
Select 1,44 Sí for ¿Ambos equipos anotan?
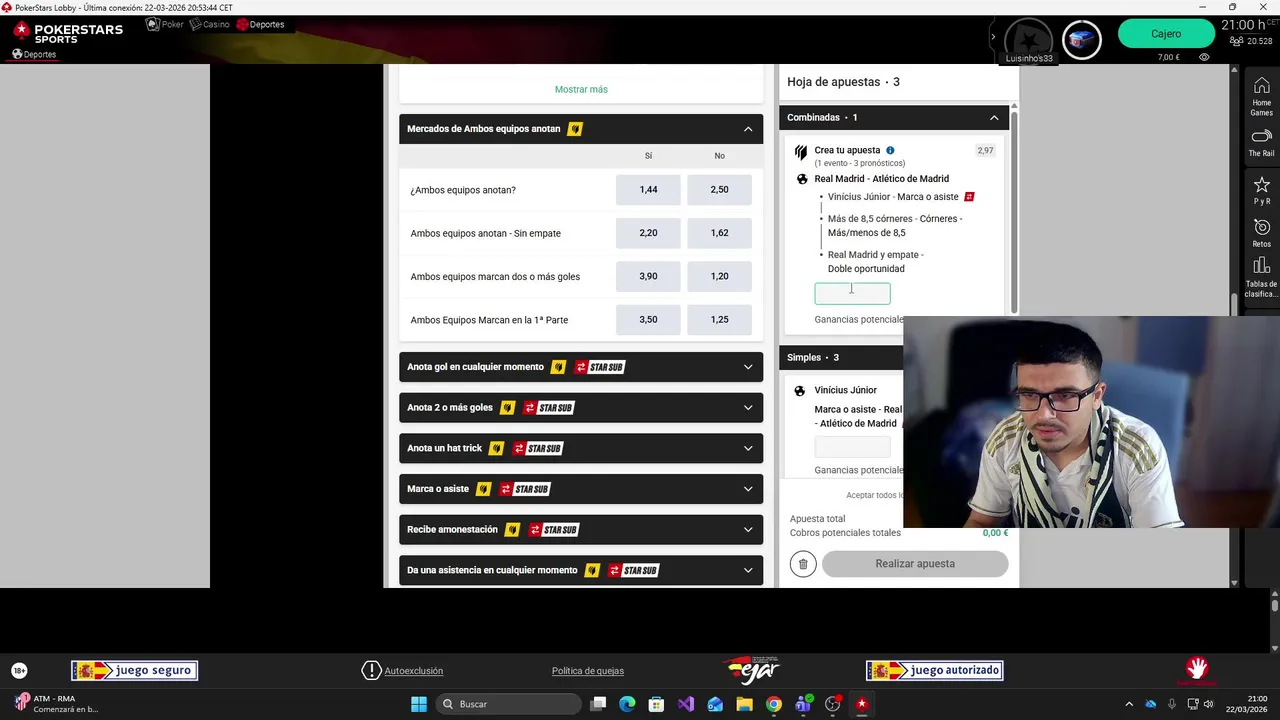[x=648, y=189]
